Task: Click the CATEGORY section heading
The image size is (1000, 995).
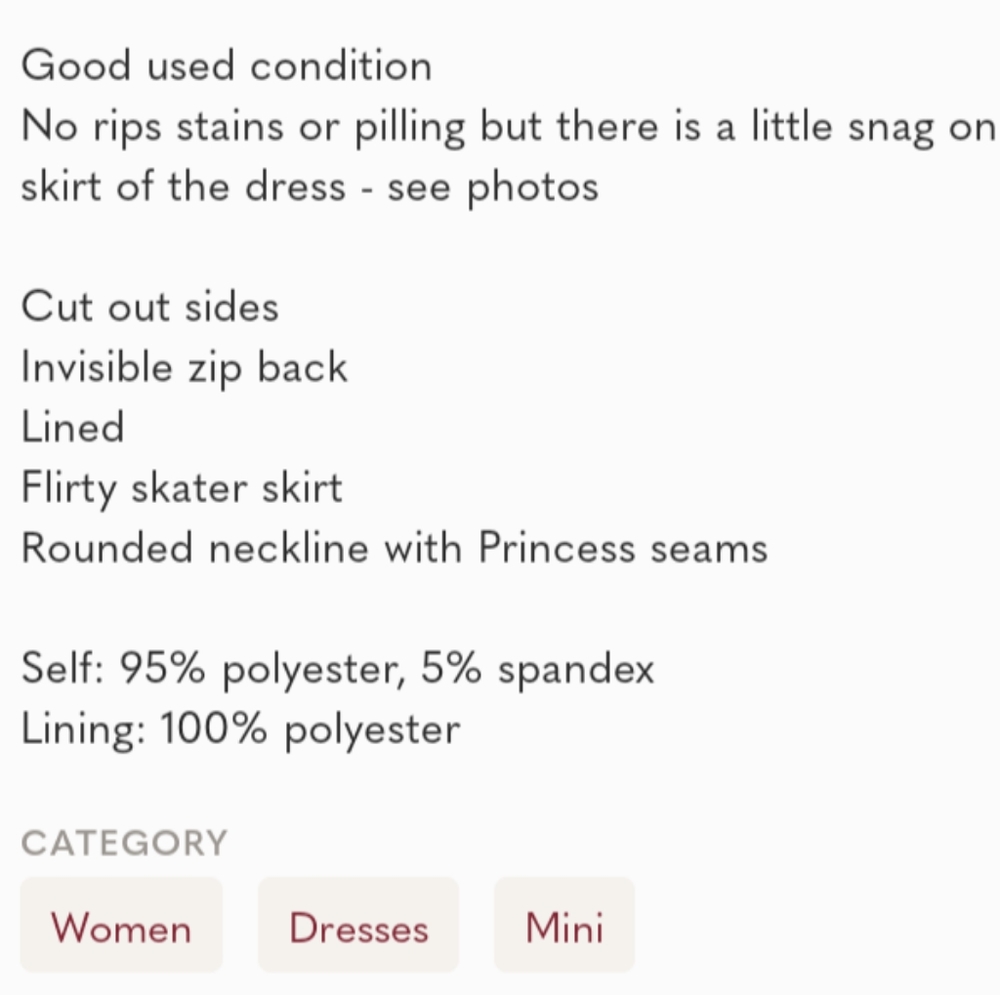Action: 124,843
